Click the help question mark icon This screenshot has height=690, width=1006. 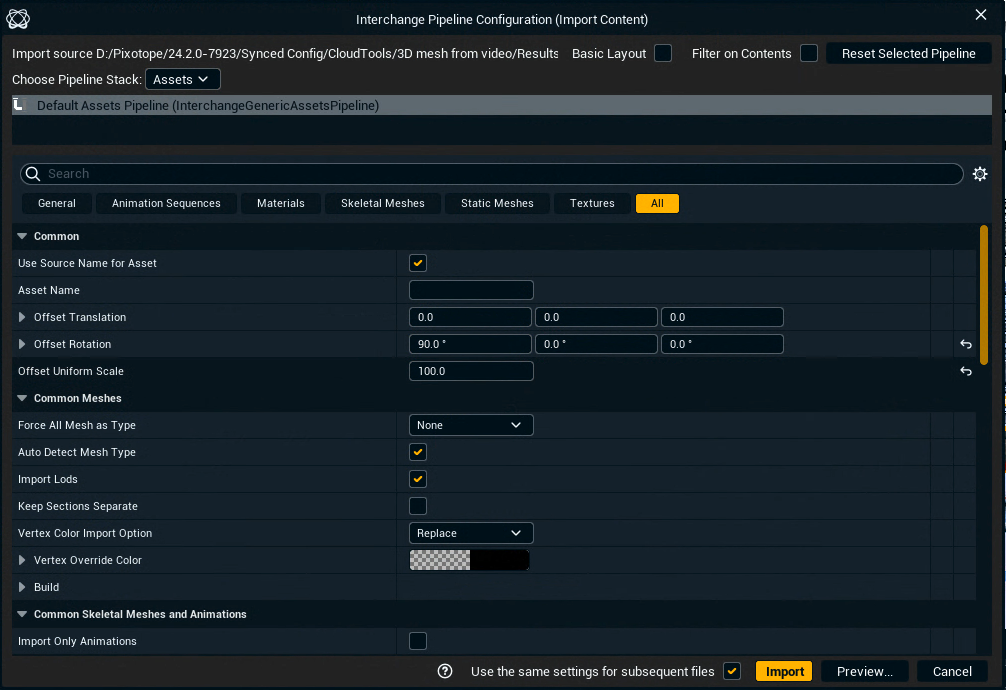click(x=446, y=671)
